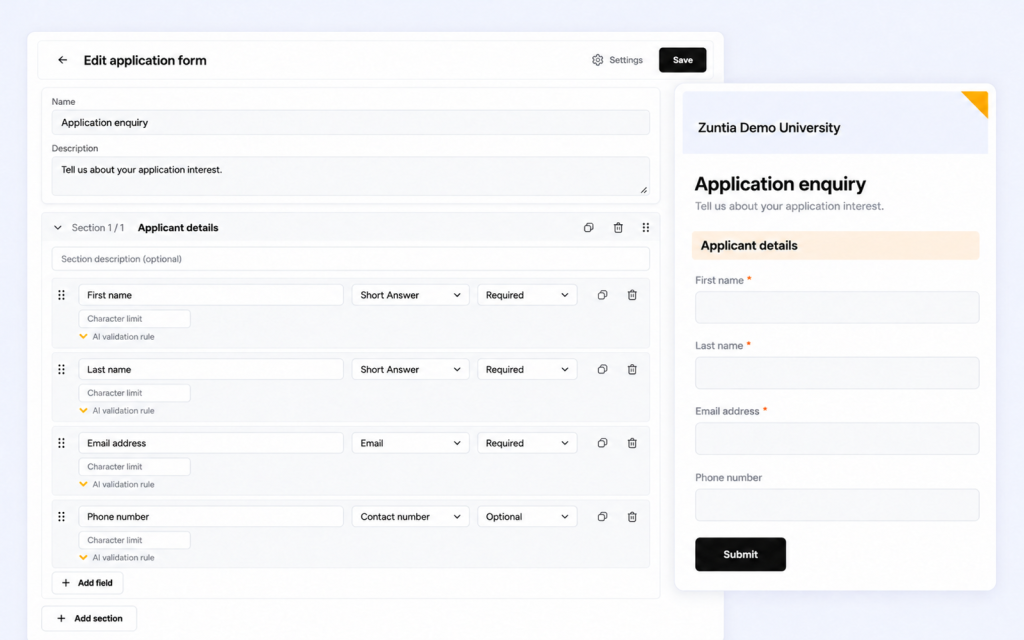Open First name type dropdown (Short Answer)
The image size is (1024, 640).
(410, 295)
